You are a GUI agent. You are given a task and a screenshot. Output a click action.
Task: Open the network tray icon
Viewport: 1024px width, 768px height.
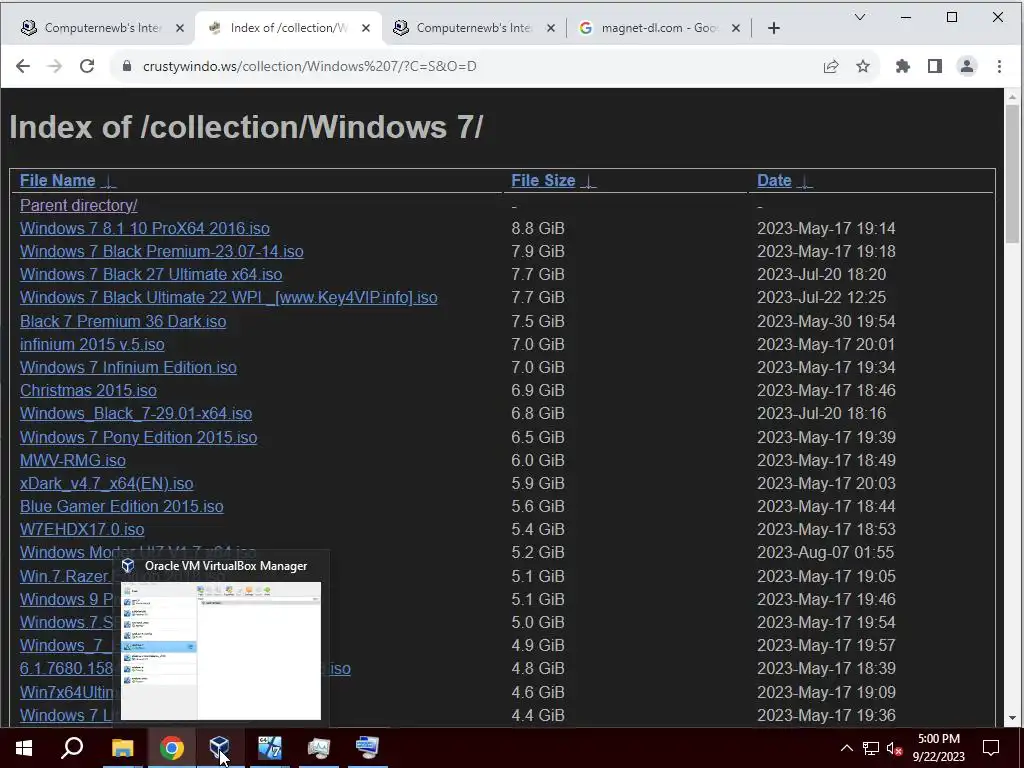pyautogui.click(x=871, y=748)
